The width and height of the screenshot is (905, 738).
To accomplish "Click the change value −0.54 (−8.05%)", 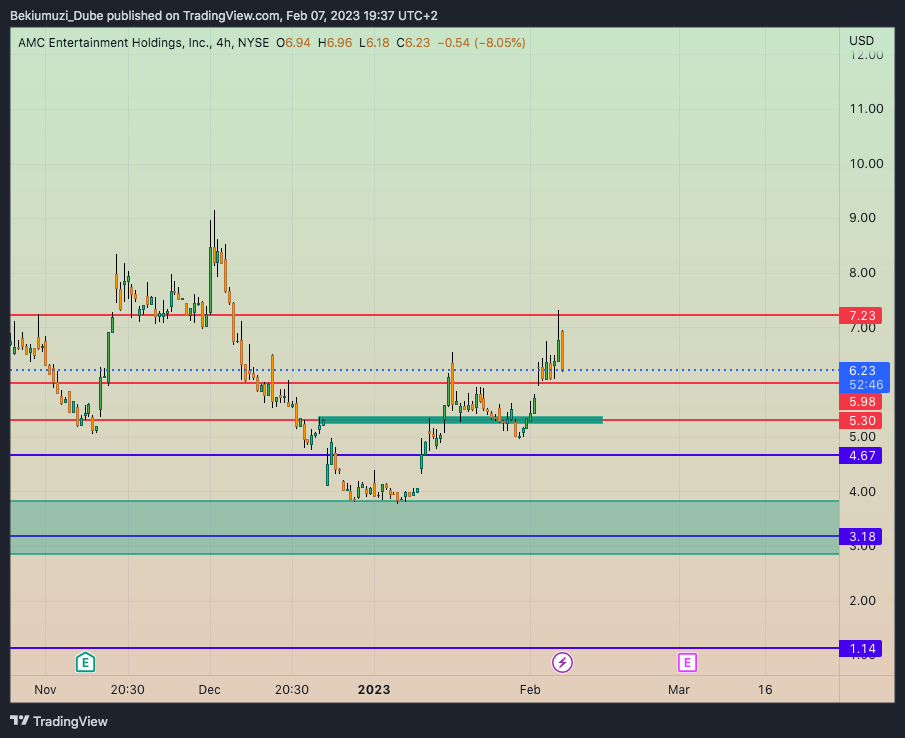I will [x=481, y=43].
